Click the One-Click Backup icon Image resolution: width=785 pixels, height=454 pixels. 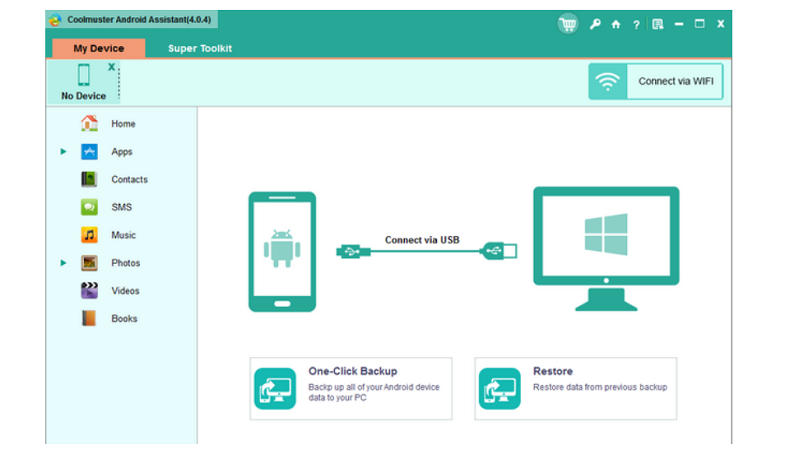click(x=275, y=389)
